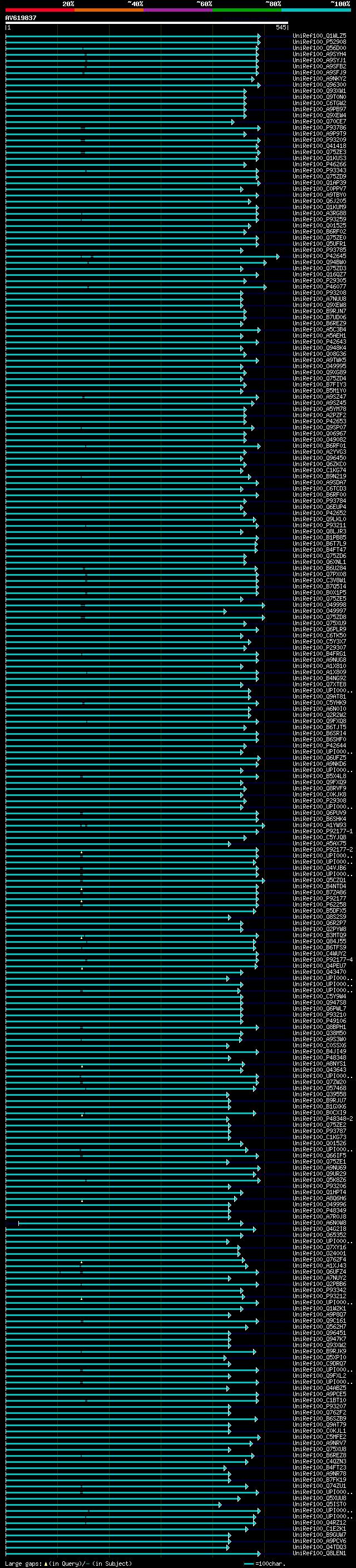Click the UniRef100_P42645 hit label
This screenshot has width=356, height=1568.
click(319, 256)
